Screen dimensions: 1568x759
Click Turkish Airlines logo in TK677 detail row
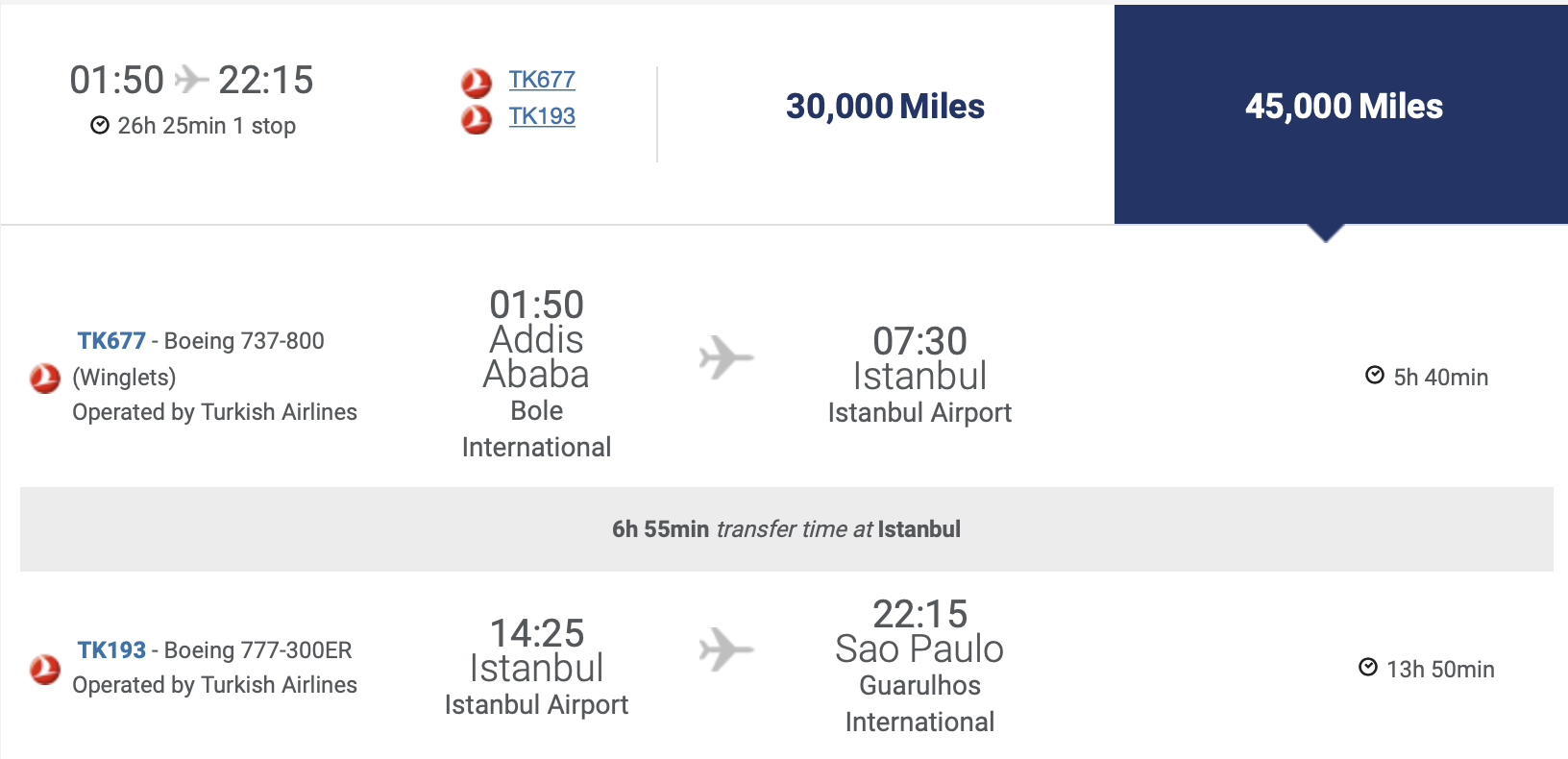tap(45, 379)
